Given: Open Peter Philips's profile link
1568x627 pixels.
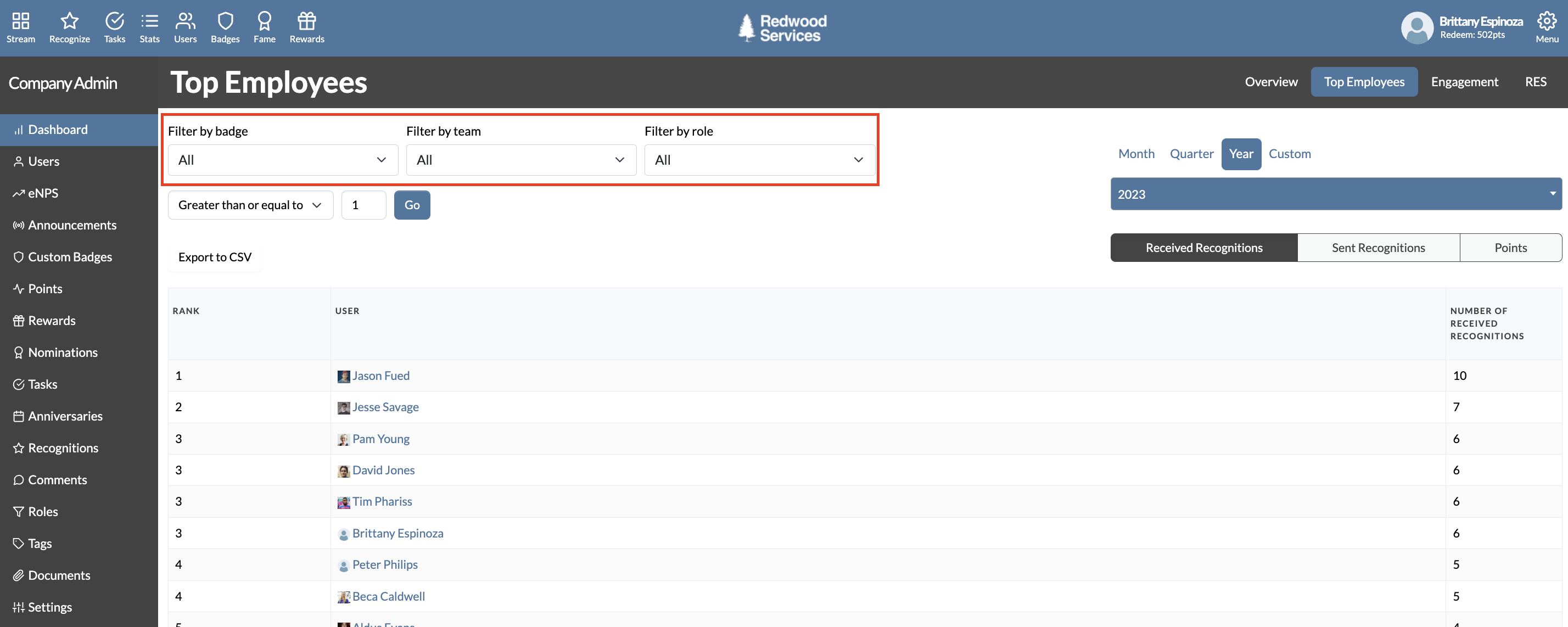Looking at the screenshot, I should click(385, 564).
